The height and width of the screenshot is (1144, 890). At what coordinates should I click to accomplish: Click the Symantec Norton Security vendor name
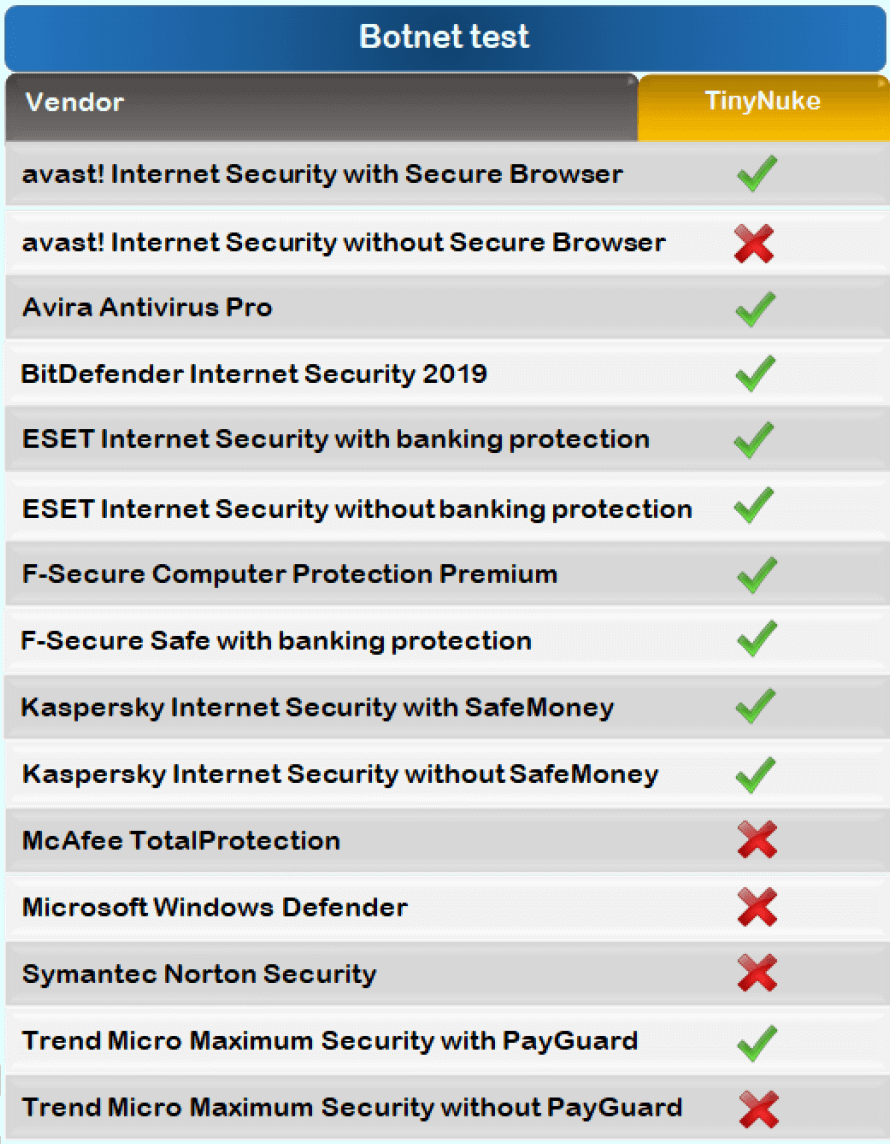click(x=199, y=974)
